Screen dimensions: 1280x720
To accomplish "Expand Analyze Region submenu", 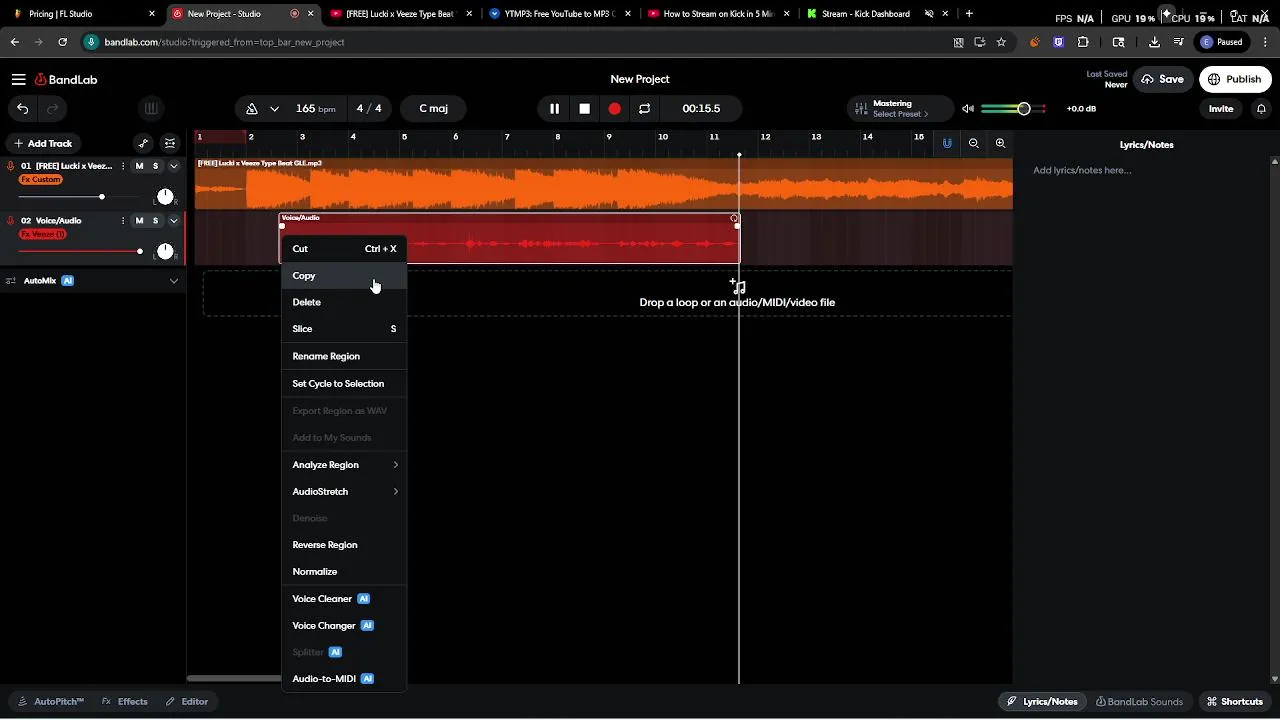I will pyautogui.click(x=344, y=465).
